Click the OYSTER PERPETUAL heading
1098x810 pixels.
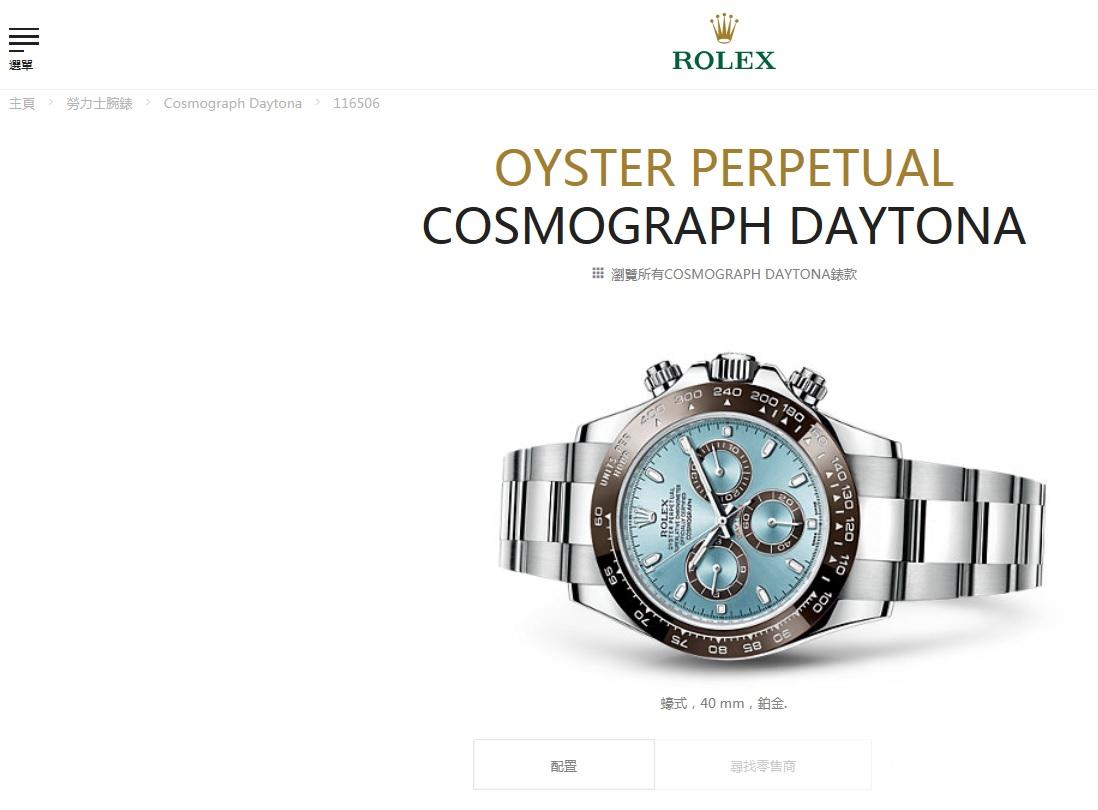pyautogui.click(x=724, y=168)
